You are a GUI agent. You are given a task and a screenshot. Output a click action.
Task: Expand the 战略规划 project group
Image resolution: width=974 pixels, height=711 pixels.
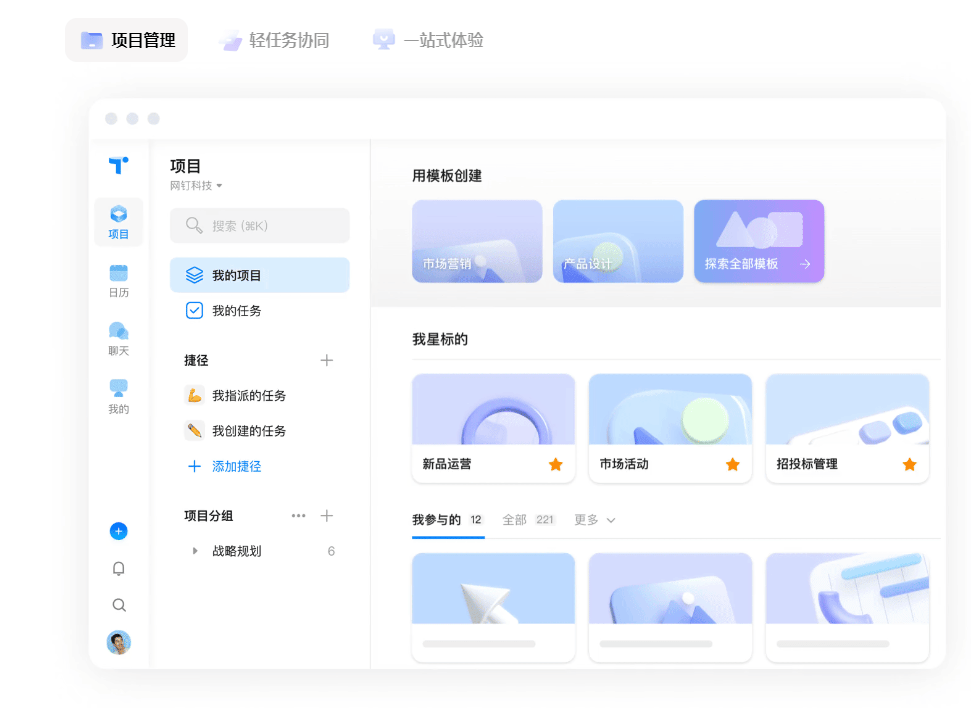pos(195,551)
